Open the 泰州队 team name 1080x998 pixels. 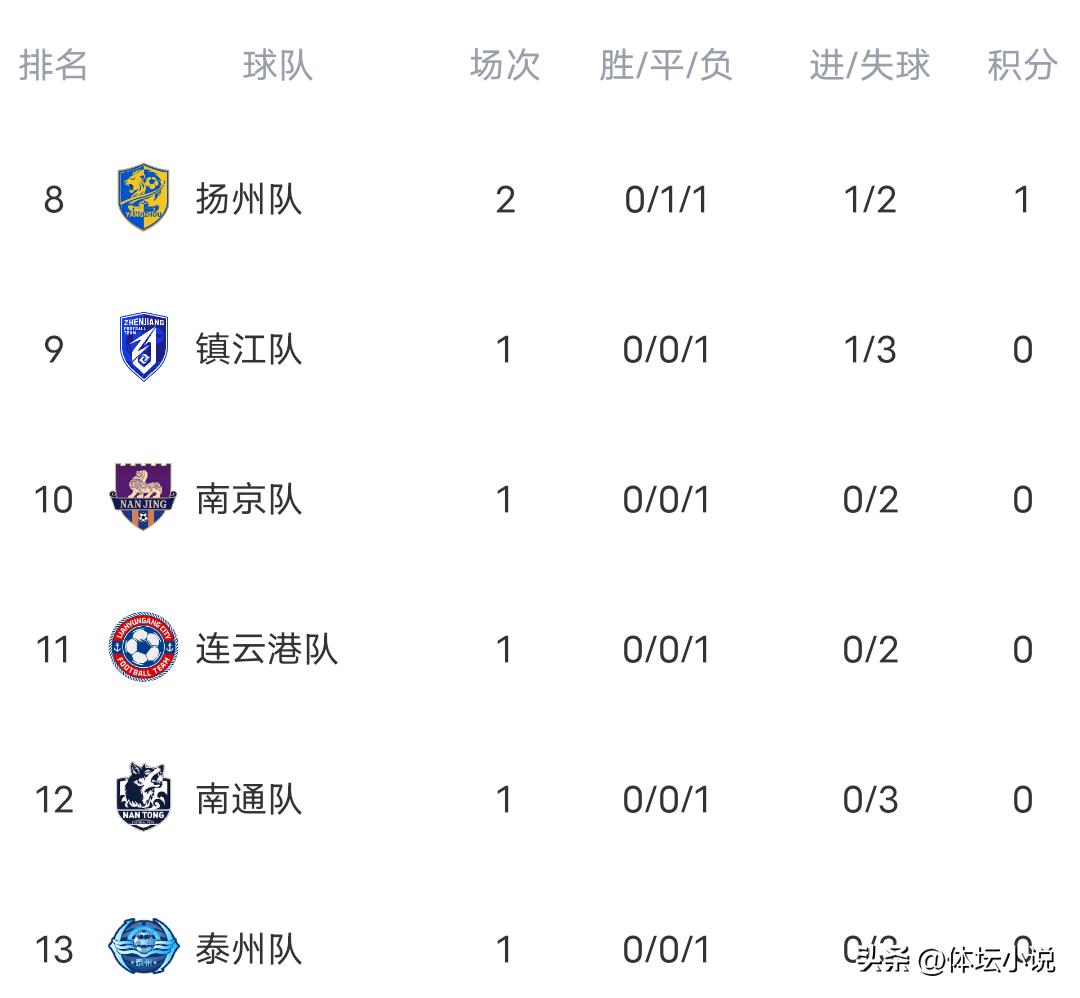coord(249,949)
